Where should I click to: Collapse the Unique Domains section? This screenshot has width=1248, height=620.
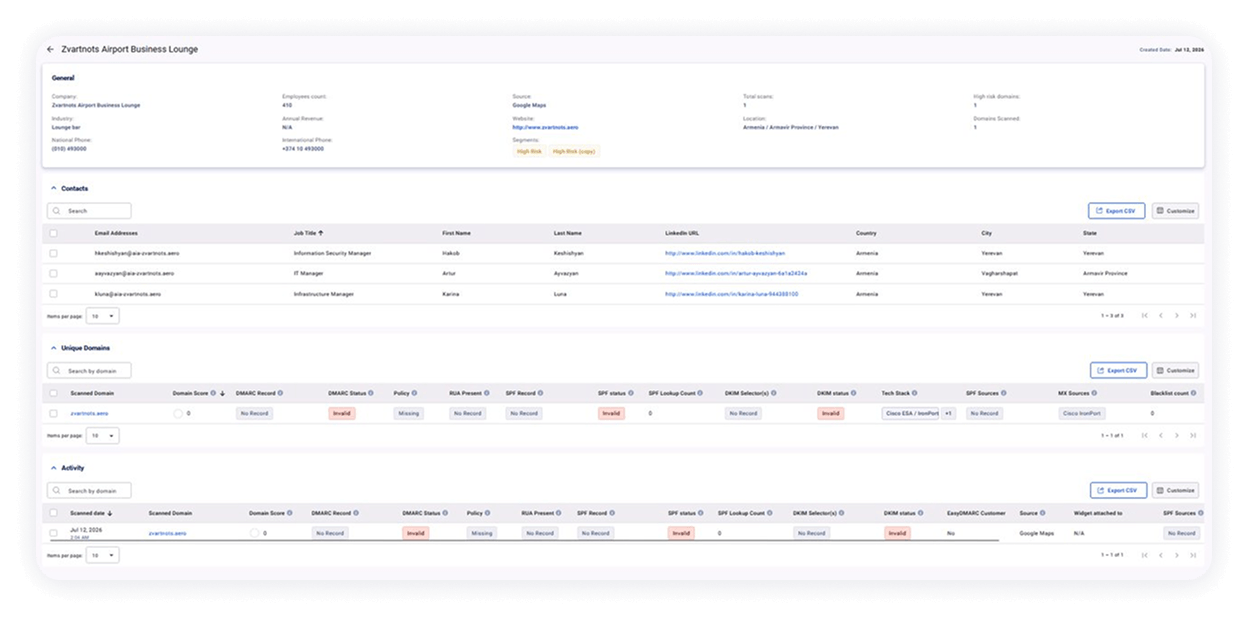click(54, 348)
